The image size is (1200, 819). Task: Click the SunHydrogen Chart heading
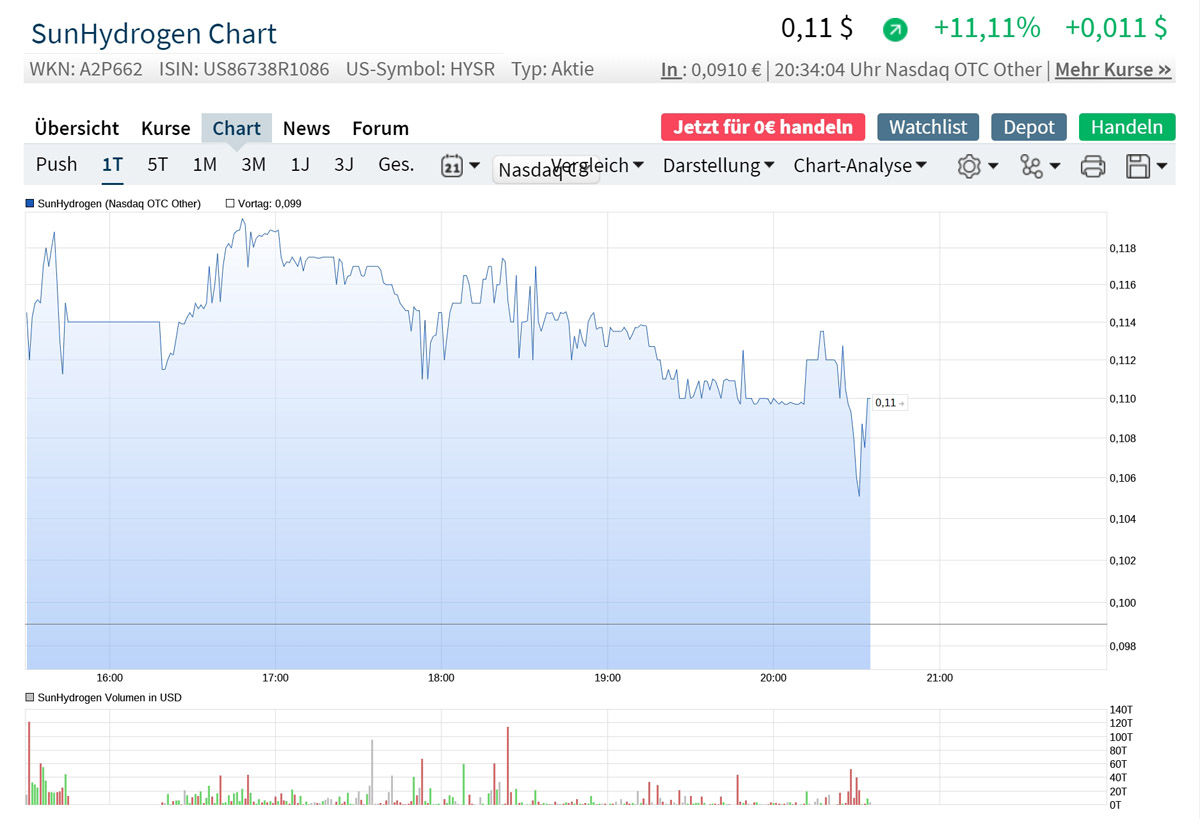[154, 33]
